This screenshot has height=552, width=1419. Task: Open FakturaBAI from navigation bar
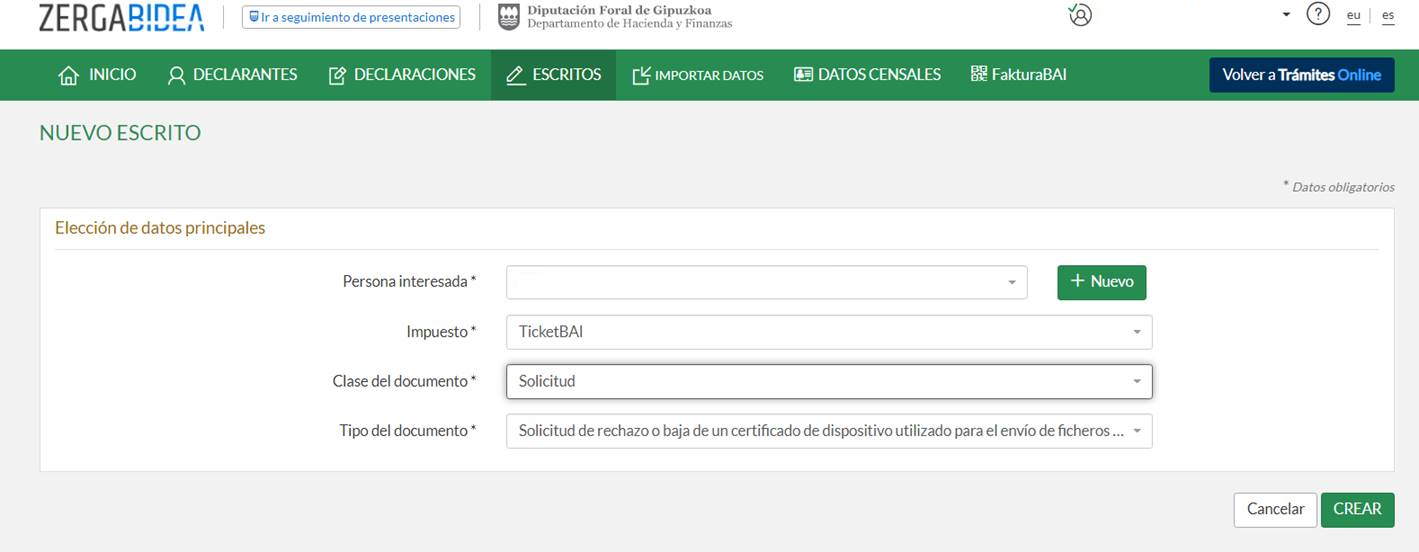pos(1018,75)
